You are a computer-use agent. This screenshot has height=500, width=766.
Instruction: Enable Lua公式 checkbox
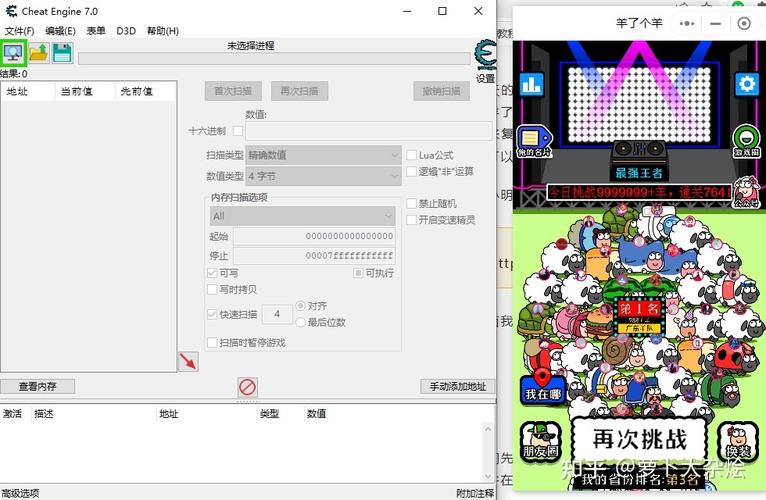(x=412, y=155)
